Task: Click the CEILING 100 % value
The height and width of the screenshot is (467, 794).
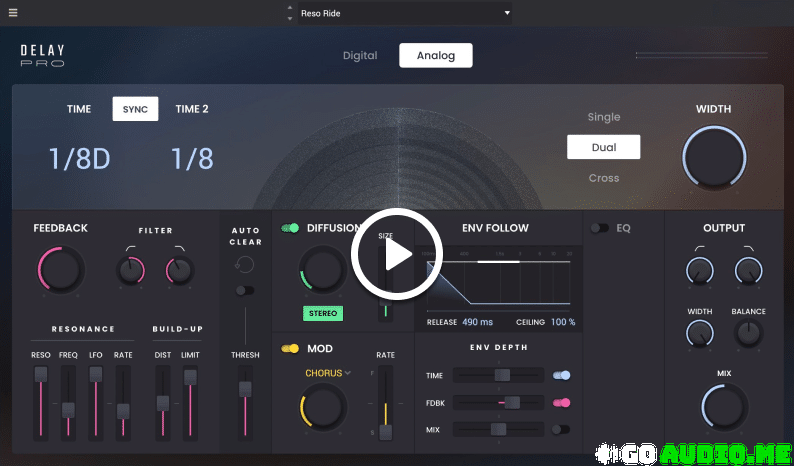Action: 563,322
